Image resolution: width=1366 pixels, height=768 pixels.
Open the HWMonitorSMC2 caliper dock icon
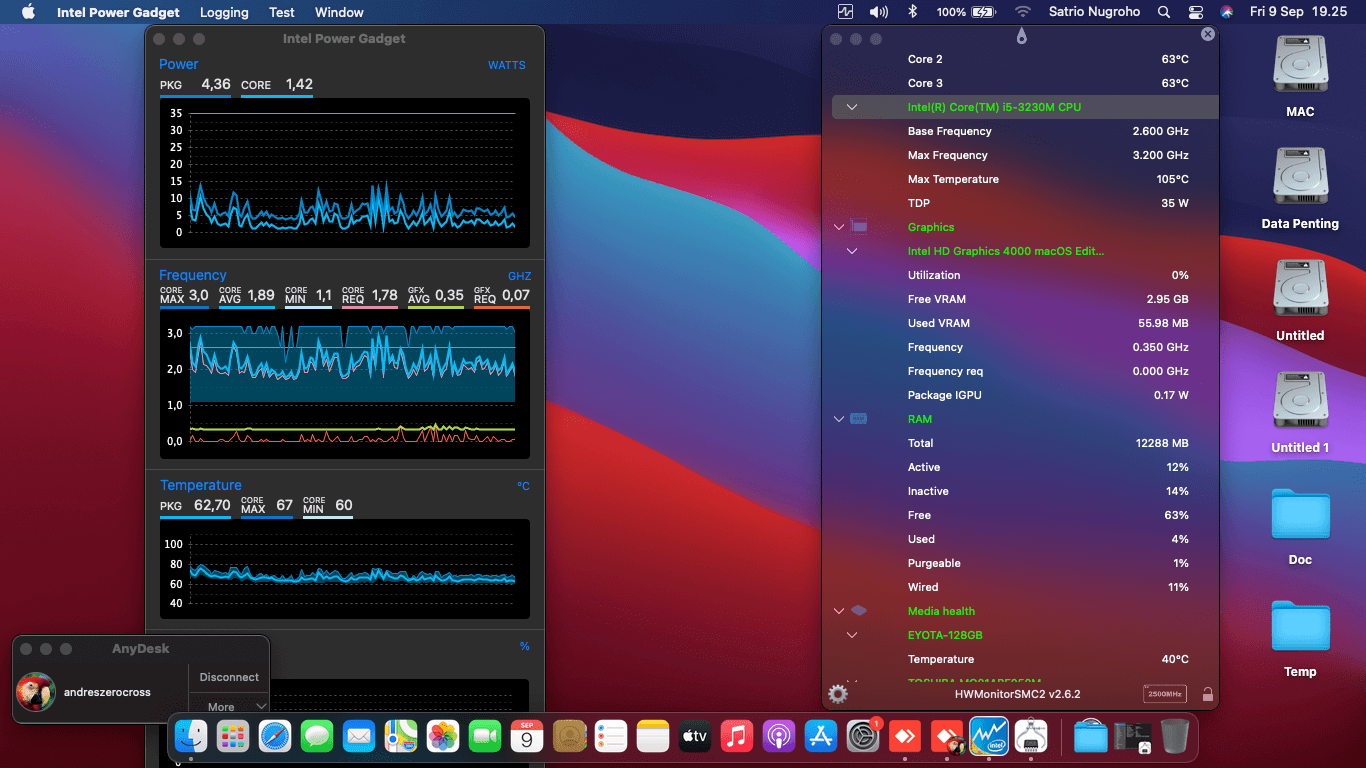[1031, 737]
